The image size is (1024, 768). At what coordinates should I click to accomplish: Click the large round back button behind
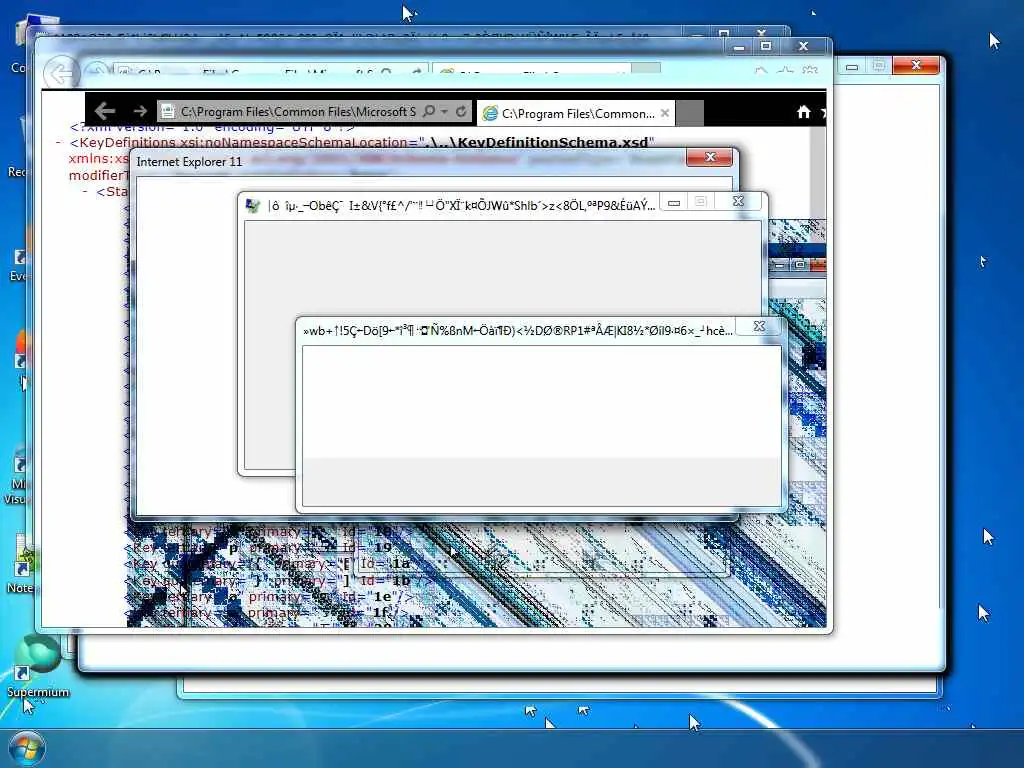[x=60, y=73]
